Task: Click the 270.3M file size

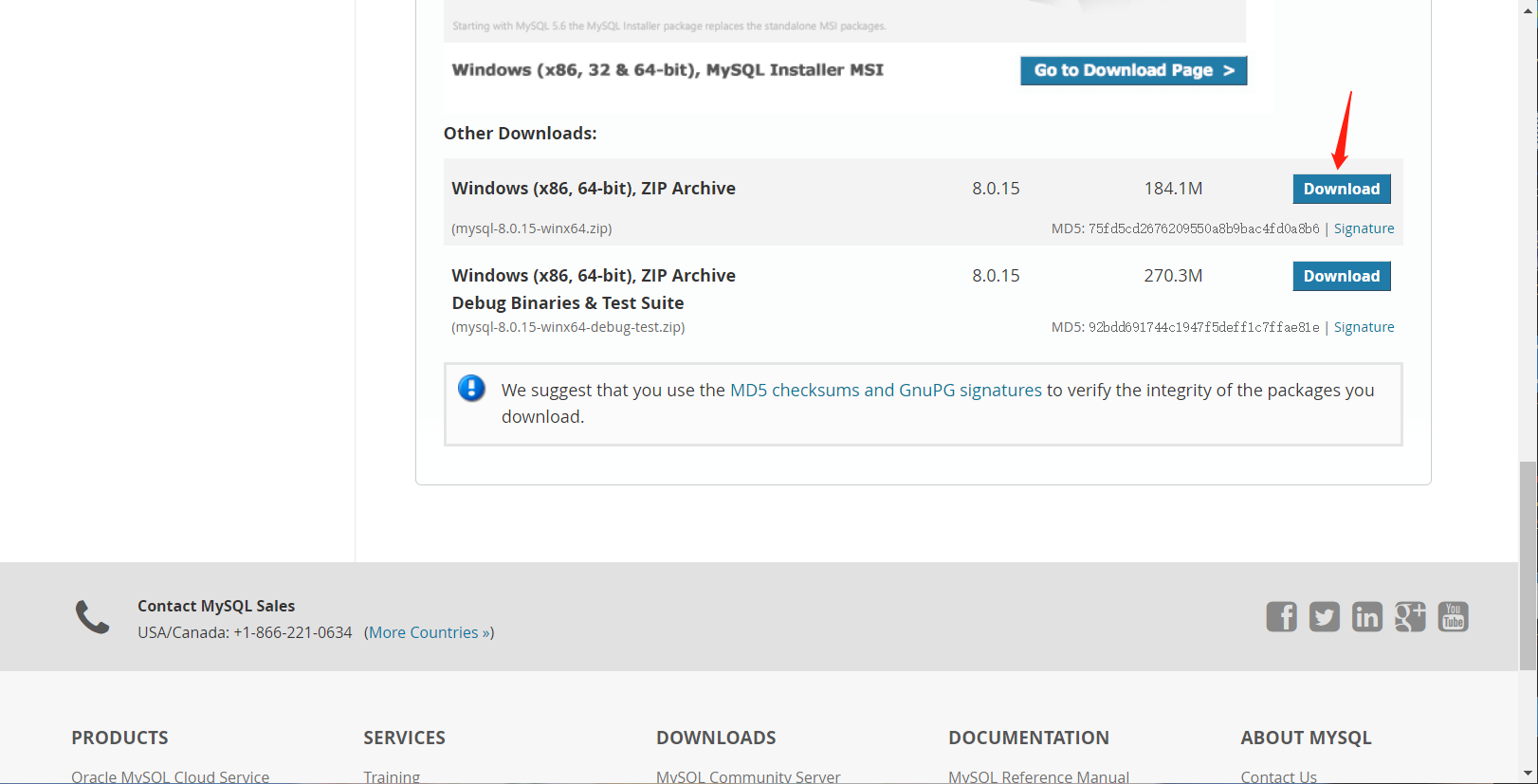Action: pyautogui.click(x=1173, y=276)
